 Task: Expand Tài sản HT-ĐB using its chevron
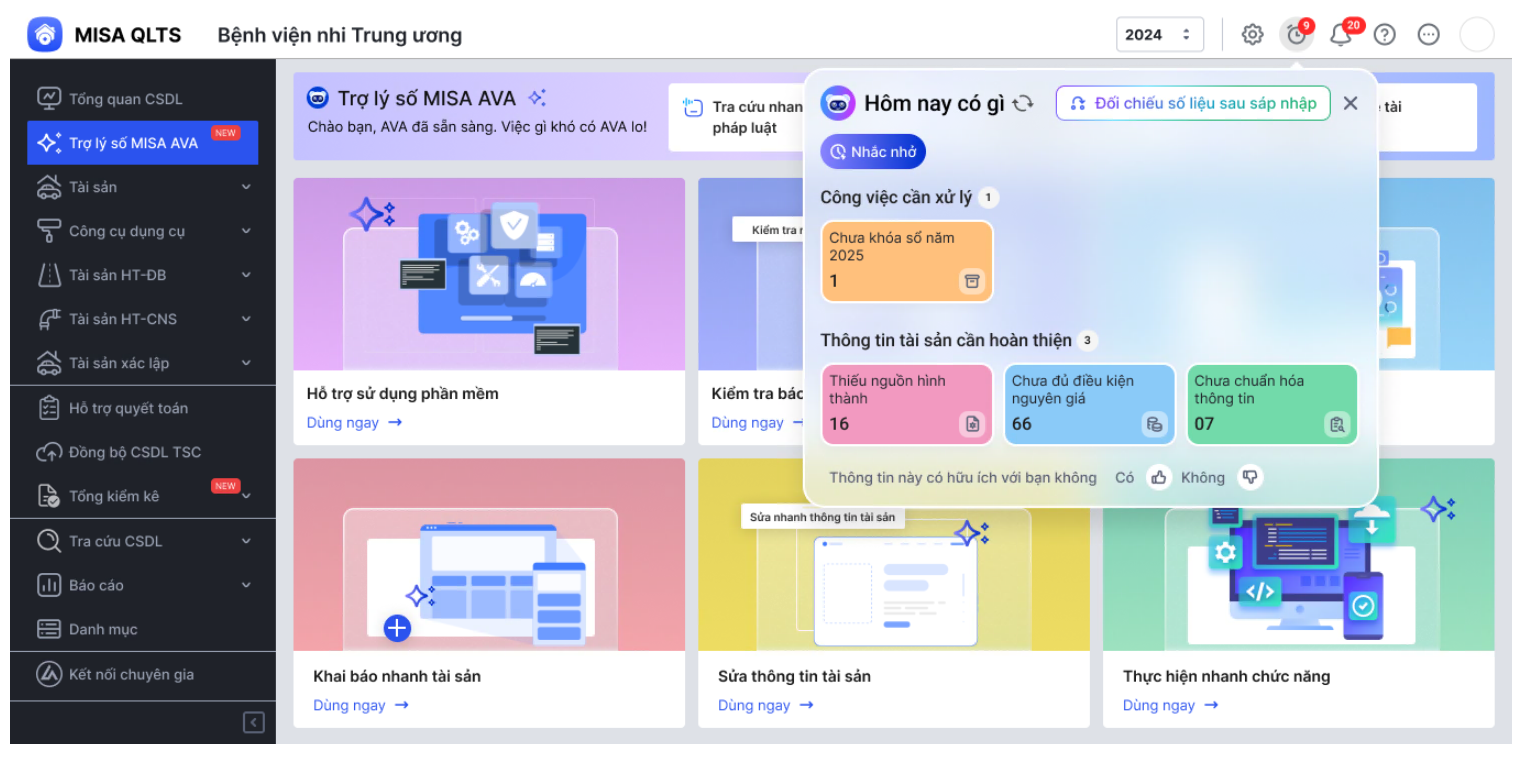(x=246, y=275)
